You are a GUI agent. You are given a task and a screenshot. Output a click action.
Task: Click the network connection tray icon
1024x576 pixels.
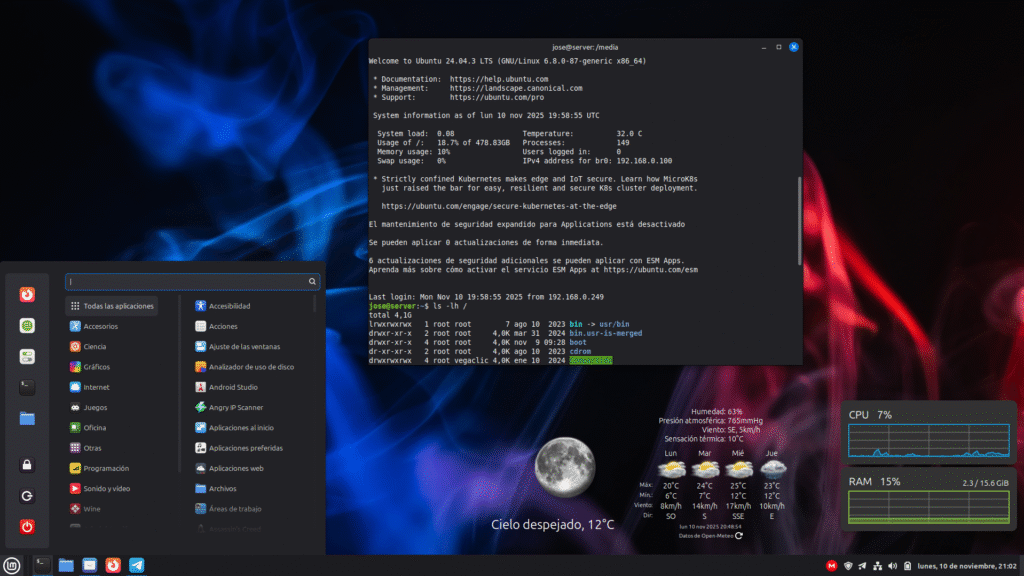pos(878,566)
